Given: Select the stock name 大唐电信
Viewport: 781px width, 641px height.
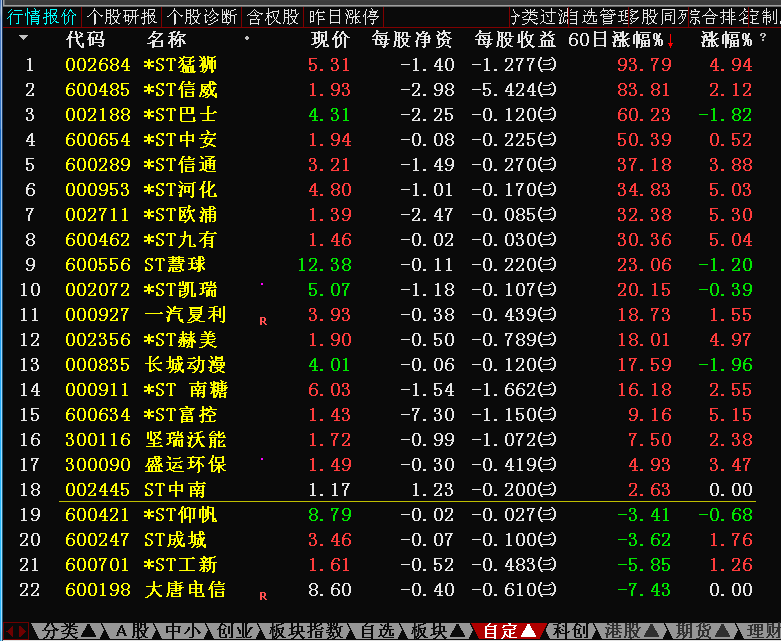Looking at the screenshot, I should tap(185, 590).
